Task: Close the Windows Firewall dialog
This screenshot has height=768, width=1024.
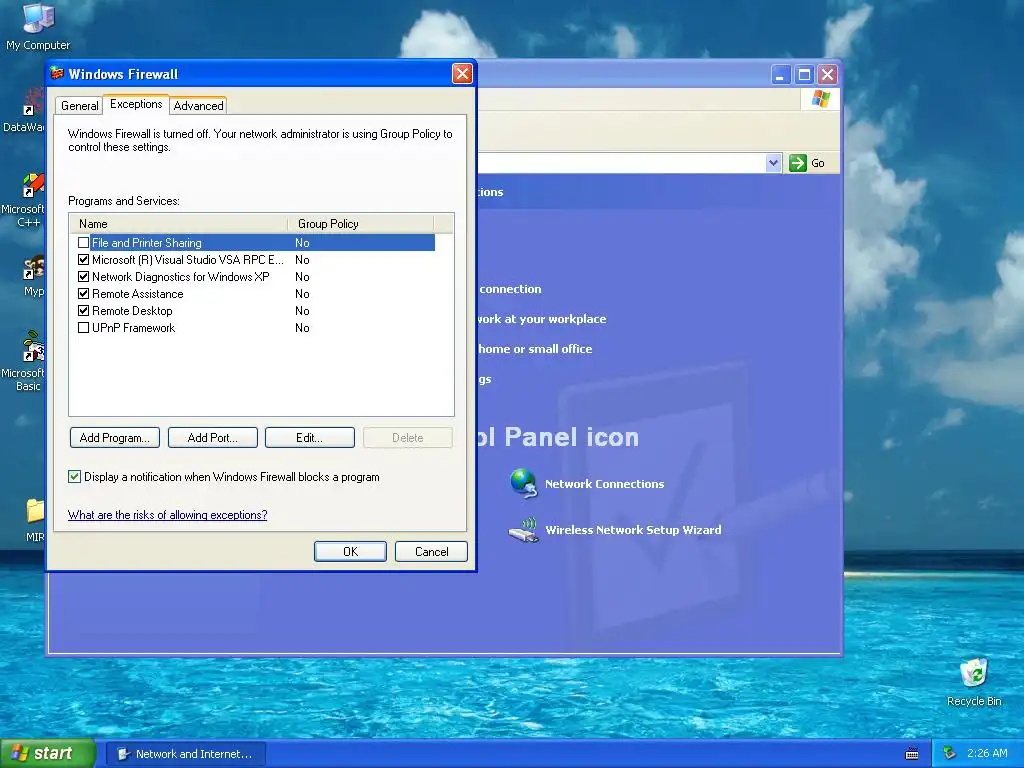Action: pyautogui.click(x=462, y=73)
